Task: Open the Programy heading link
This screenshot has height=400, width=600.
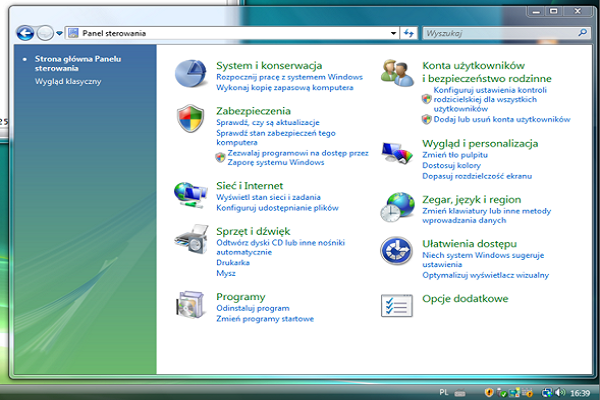Action: point(241,297)
